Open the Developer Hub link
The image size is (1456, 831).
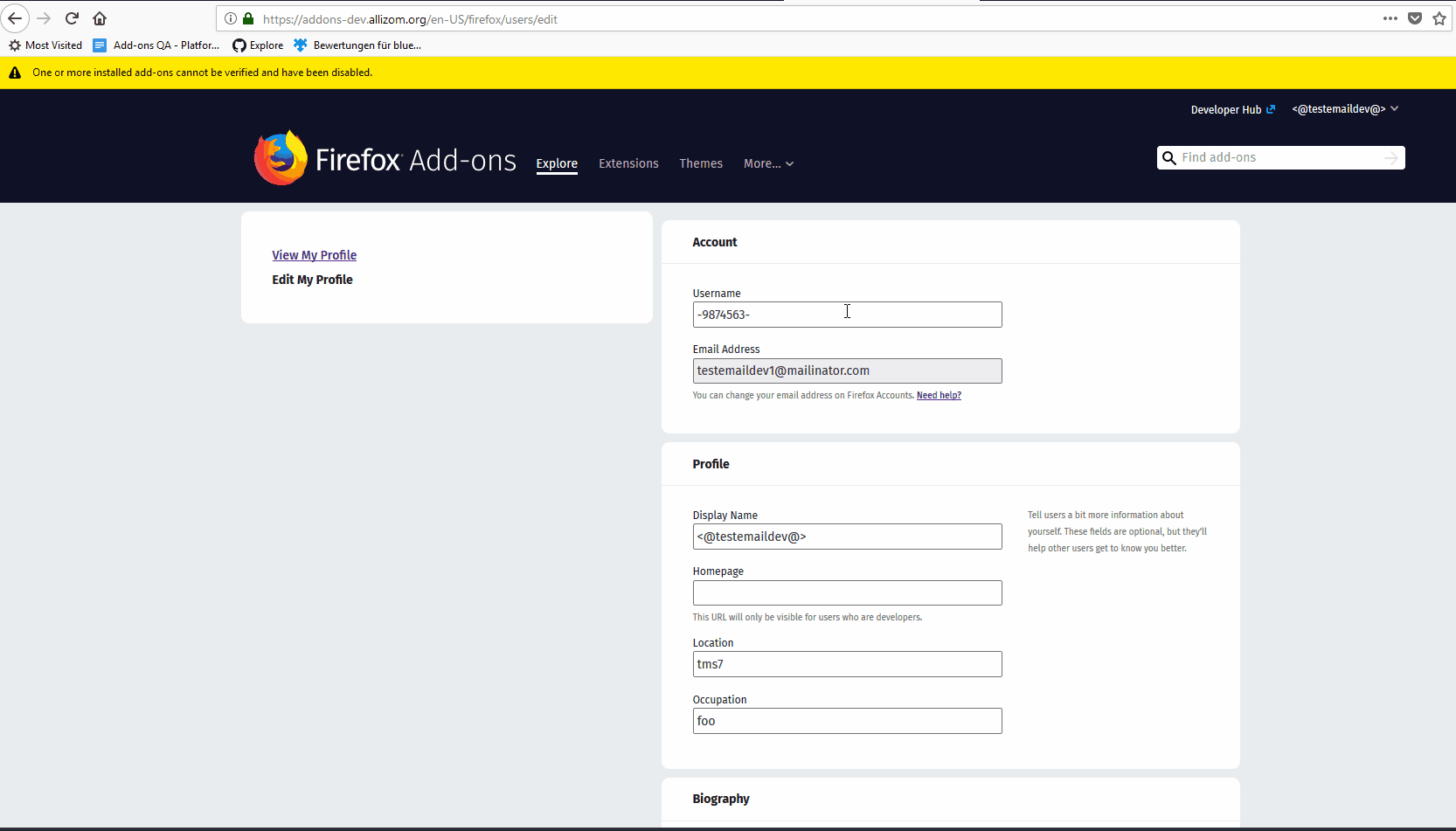(x=1232, y=109)
